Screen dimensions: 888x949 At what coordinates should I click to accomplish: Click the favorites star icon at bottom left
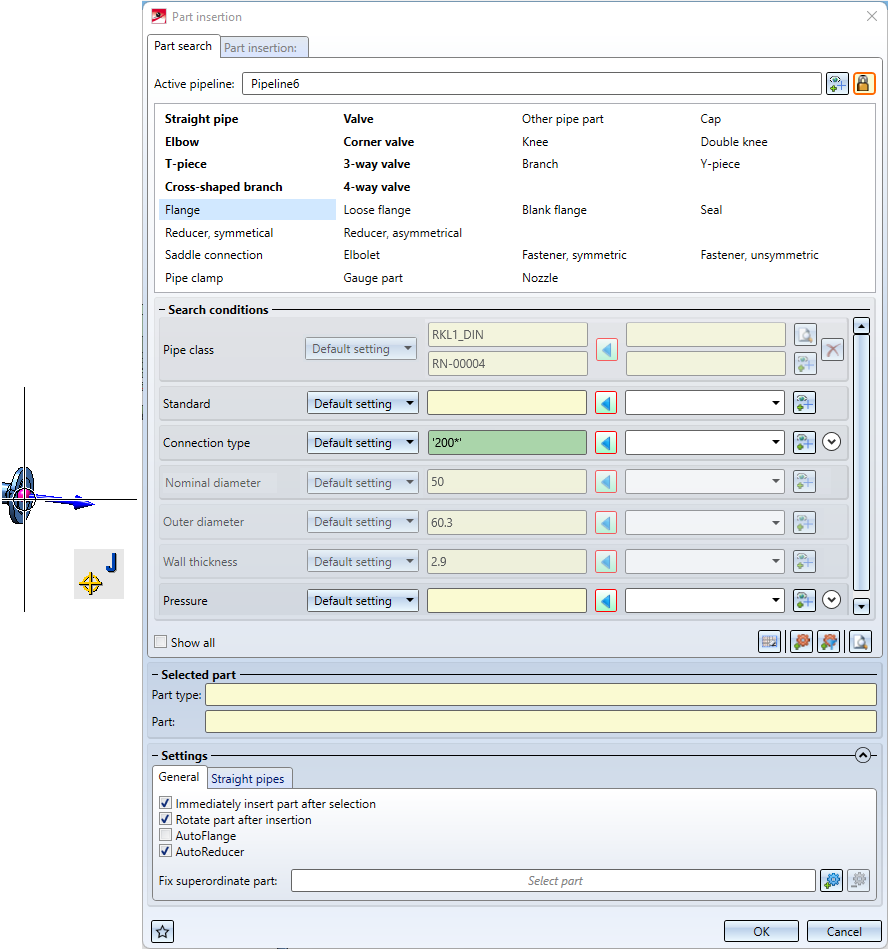[x=163, y=931]
